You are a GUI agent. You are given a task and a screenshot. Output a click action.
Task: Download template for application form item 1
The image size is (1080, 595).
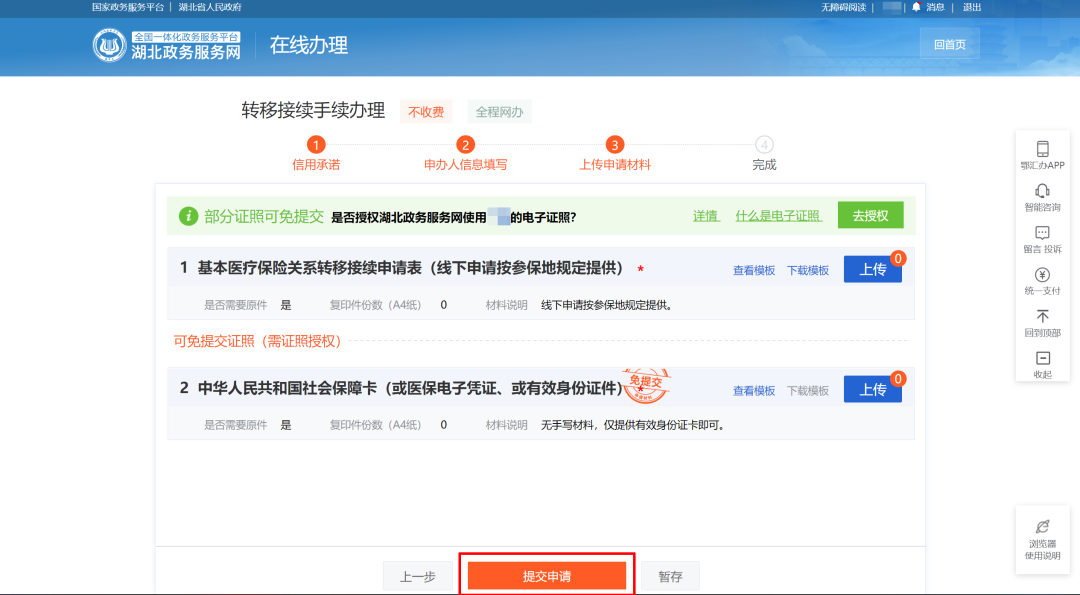807,270
